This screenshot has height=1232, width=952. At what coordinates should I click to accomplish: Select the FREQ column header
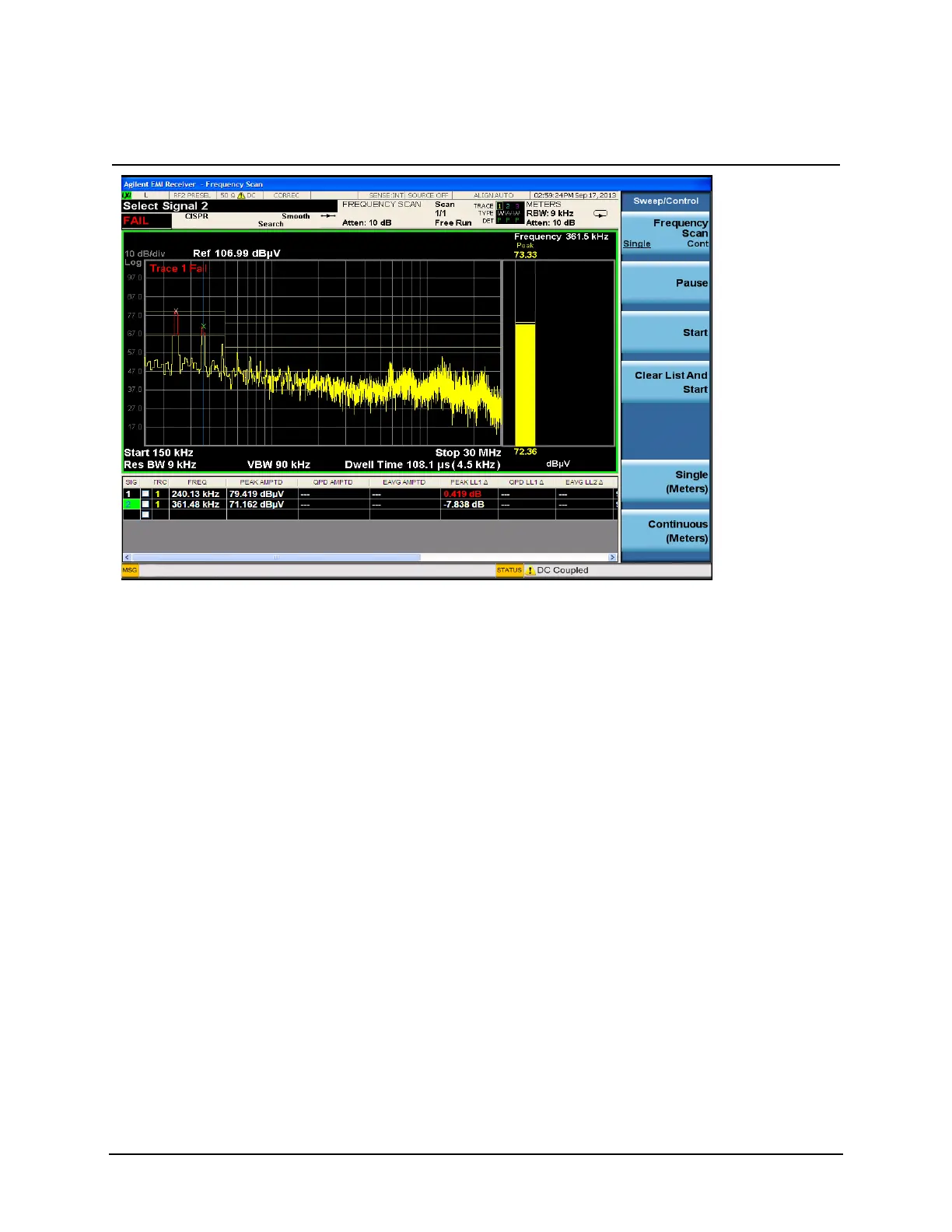pyautogui.click(x=198, y=482)
